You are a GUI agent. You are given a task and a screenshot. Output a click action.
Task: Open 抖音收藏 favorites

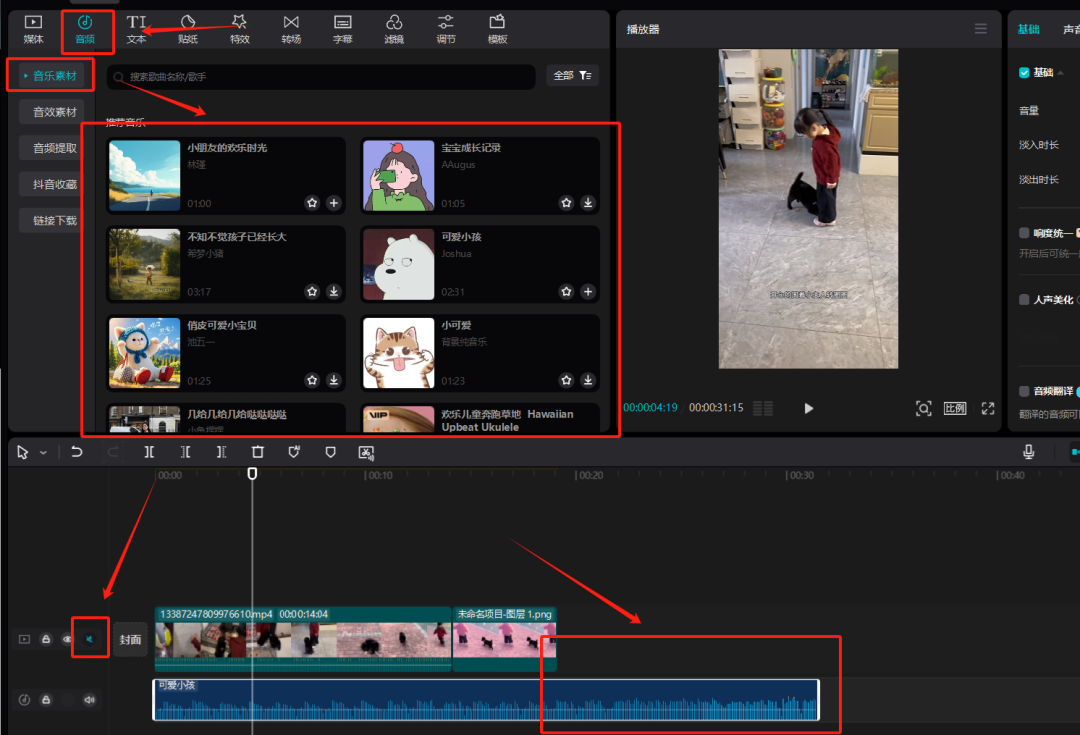pos(50,184)
